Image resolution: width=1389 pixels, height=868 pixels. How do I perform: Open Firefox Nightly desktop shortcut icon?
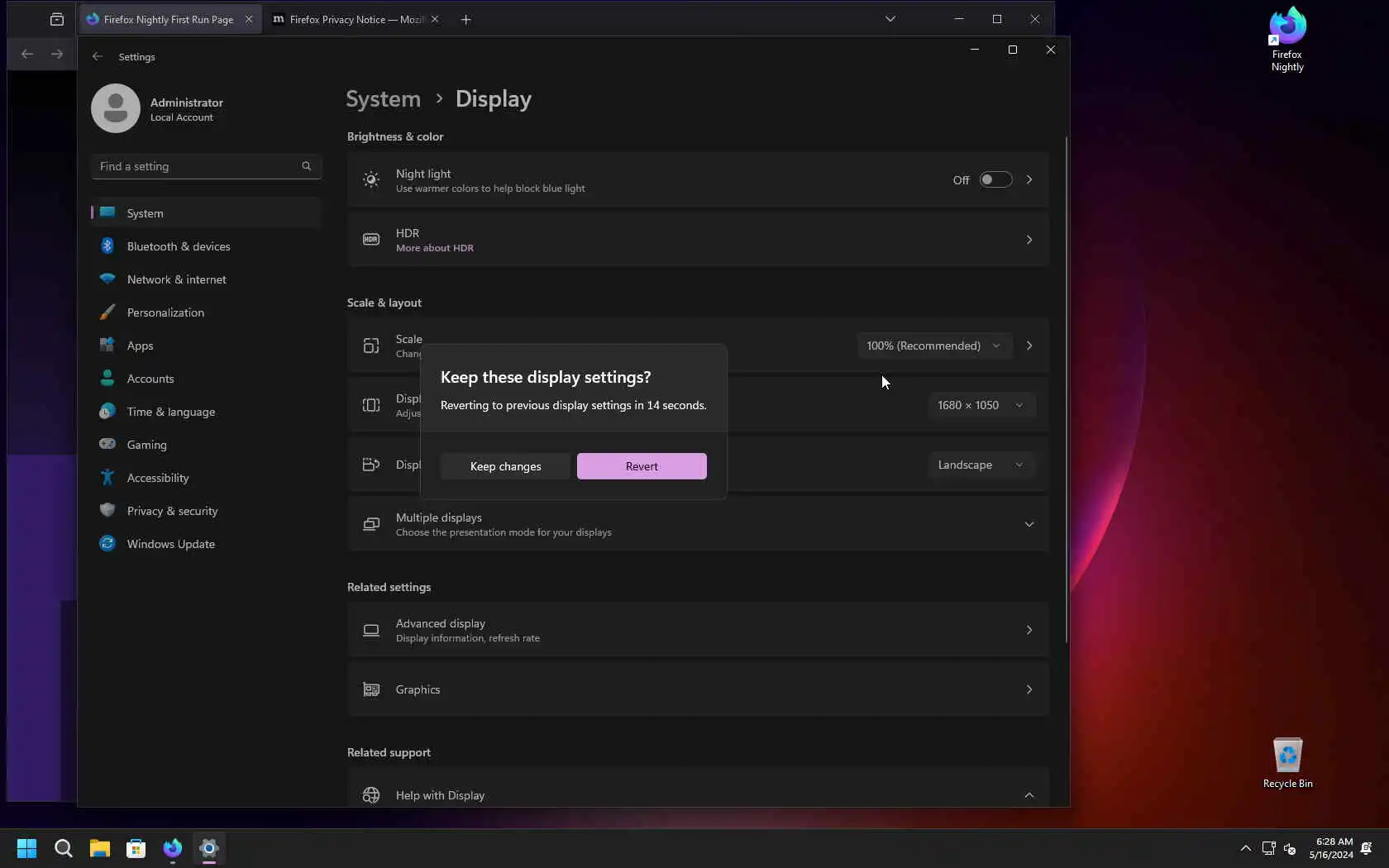click(x=1287, y=39)
